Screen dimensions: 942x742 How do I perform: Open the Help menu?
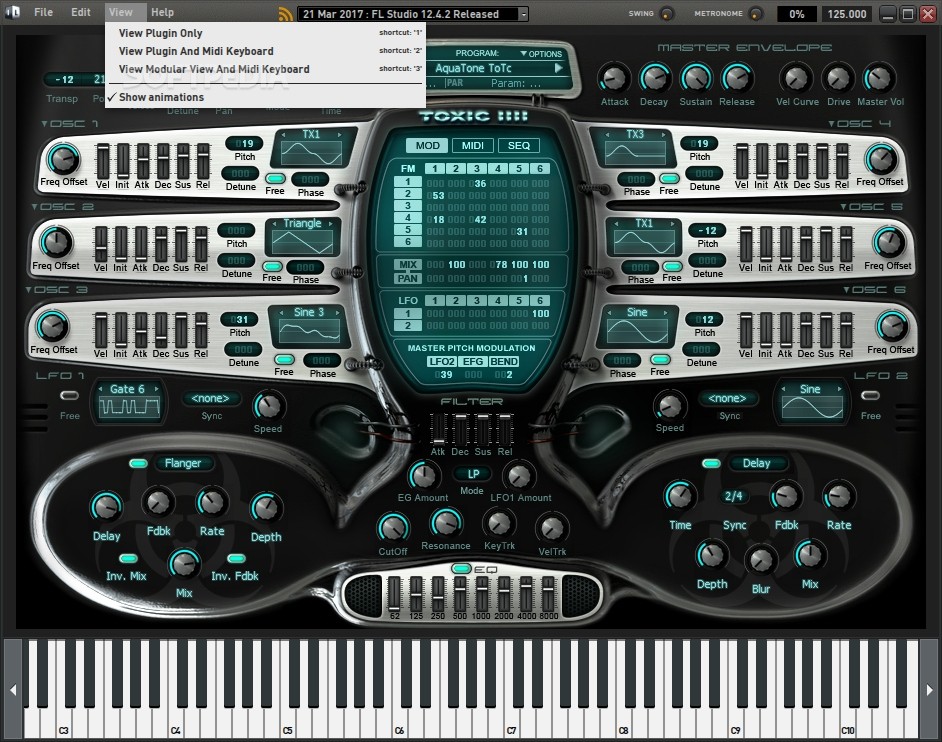tap(162, 12)
